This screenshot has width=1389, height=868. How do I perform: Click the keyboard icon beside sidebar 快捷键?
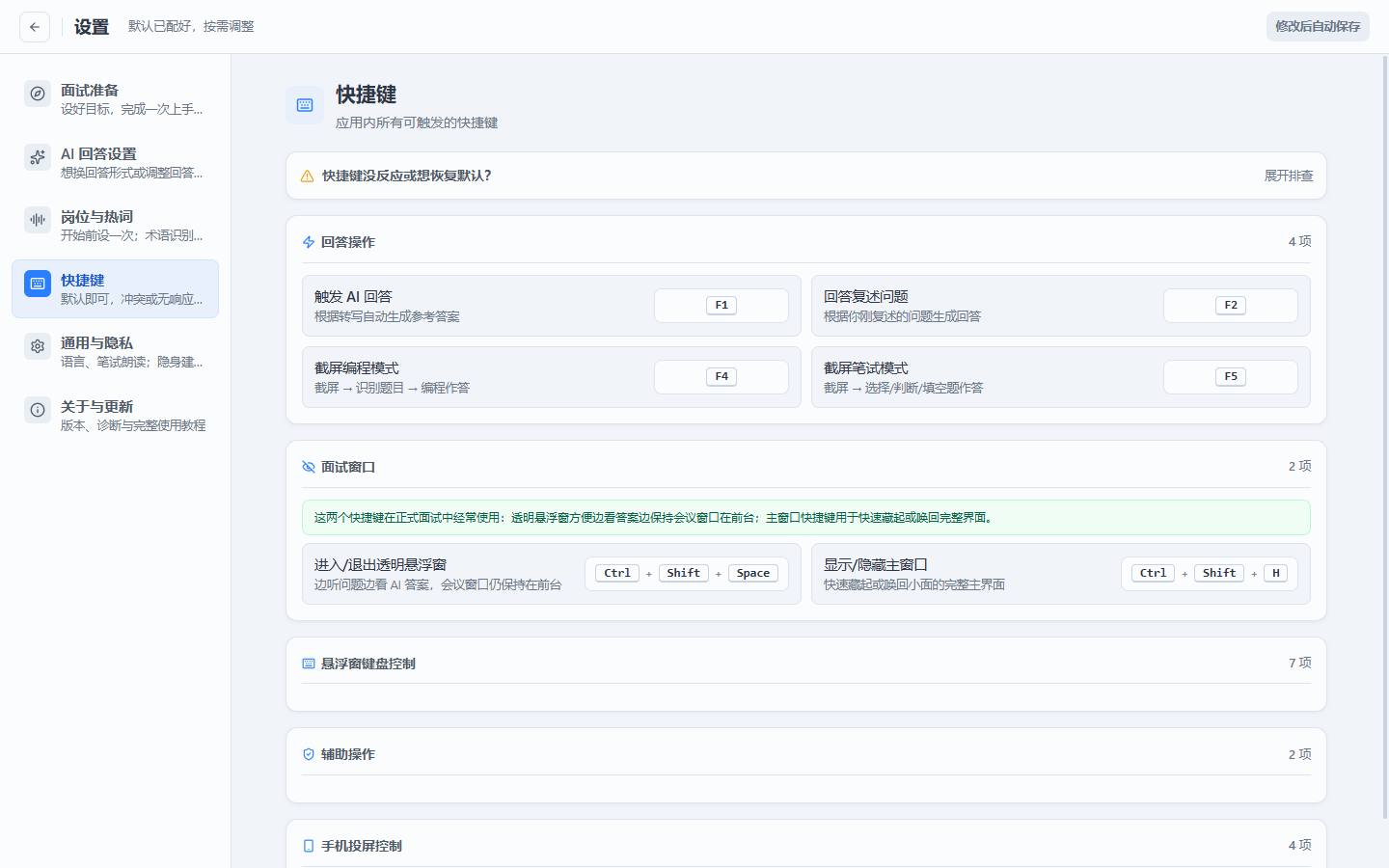click(x=38, y=284)
